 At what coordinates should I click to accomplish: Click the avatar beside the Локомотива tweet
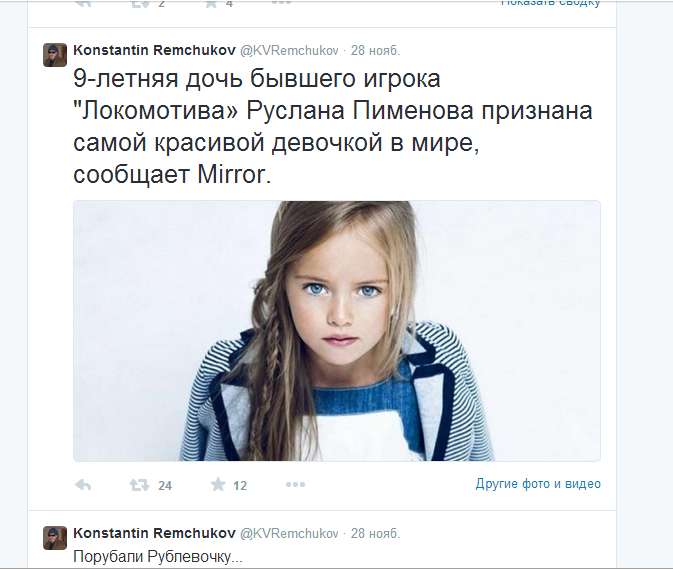[x=55, y=55]
